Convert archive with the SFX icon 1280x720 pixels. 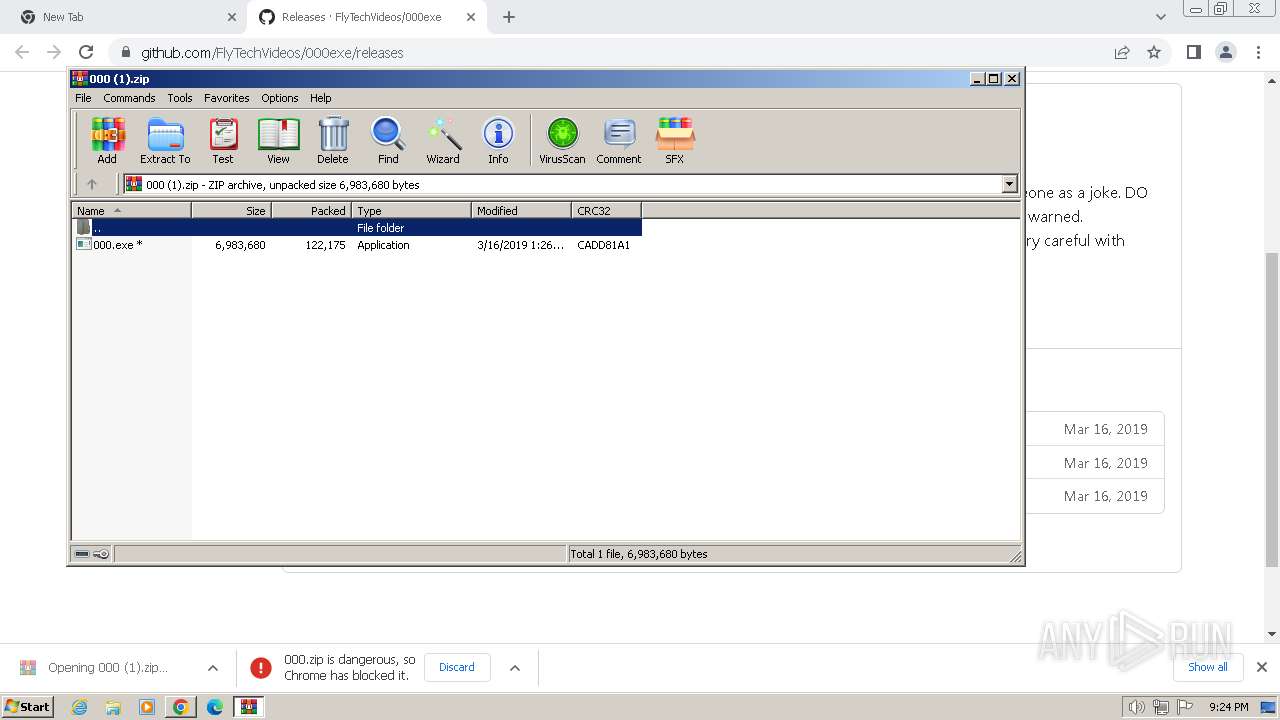click(675, 140)
